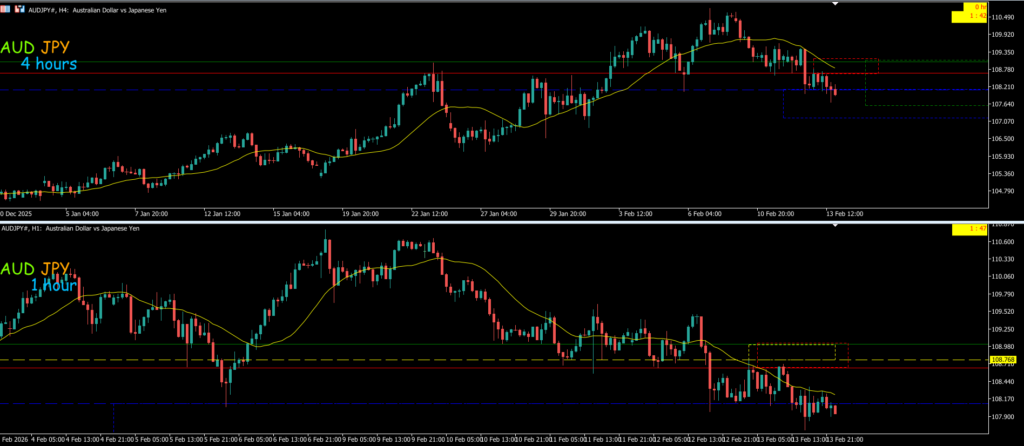The height and width of the screenshot is (446, 1024).
Task: Click the 108.768 price tag on H1 scale
Action: tap(1002, 359)
